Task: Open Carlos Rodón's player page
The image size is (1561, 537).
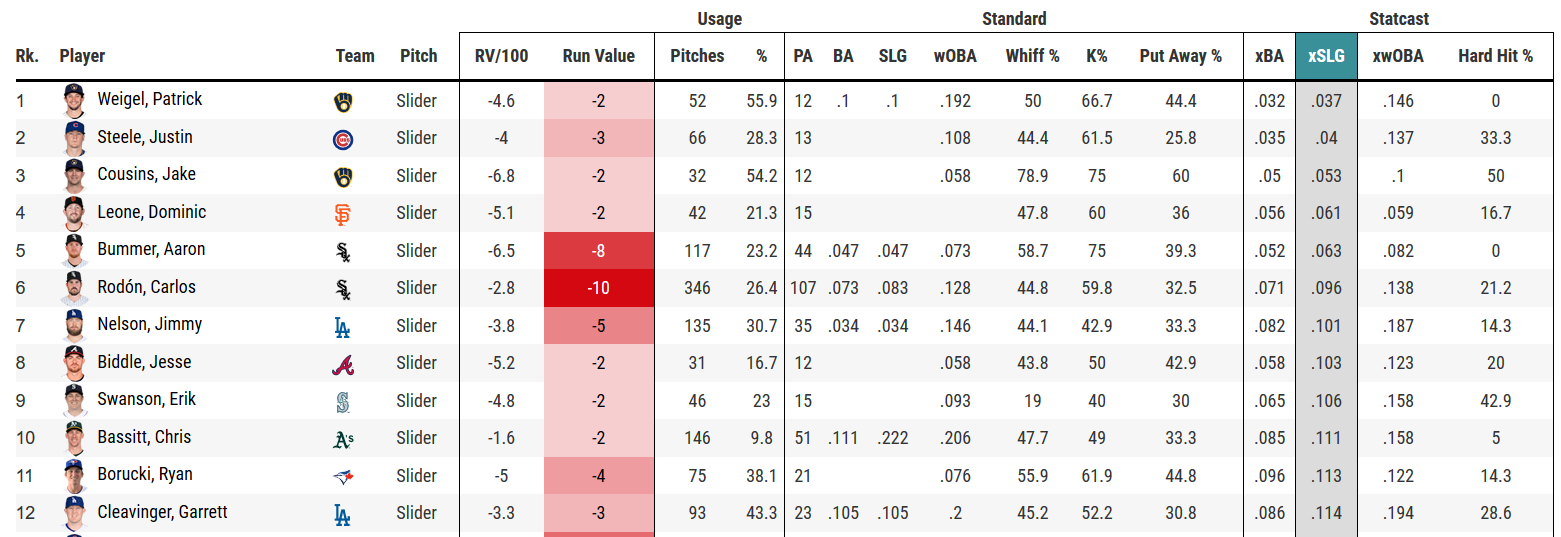Action: coord(146,288)
